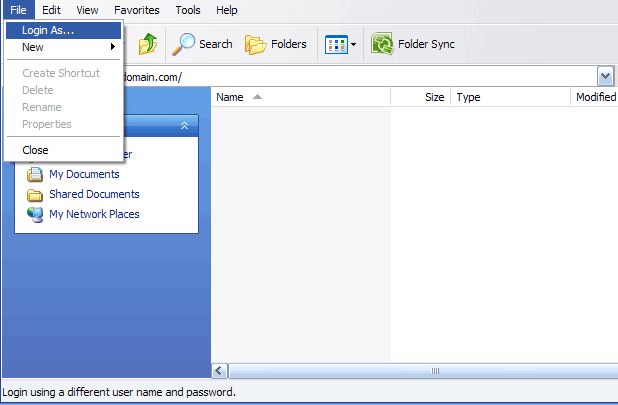Expand the address bar dropdown list
Image resolution: width=618 pixels, height=405 pixels.
(605, 77)
